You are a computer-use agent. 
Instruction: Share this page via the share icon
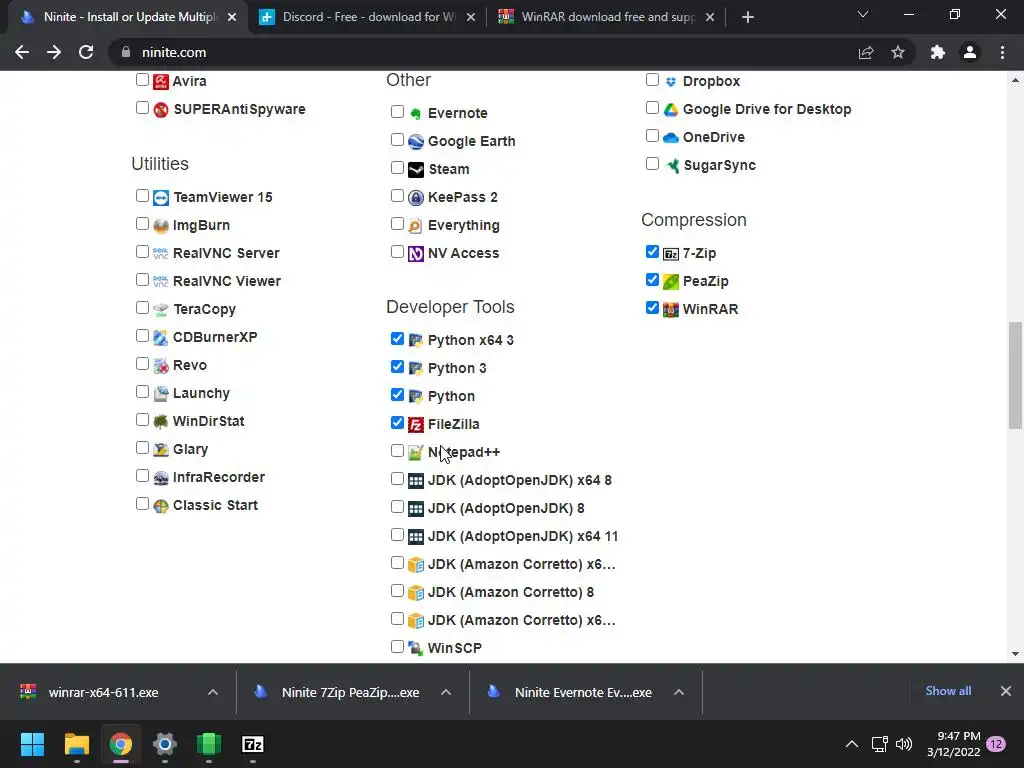(x=866, y=52)
